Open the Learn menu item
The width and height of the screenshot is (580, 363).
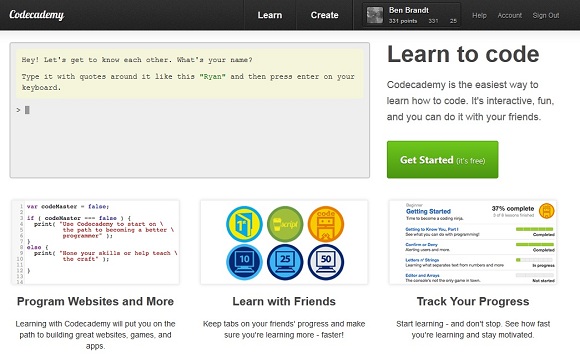point(270,15)
